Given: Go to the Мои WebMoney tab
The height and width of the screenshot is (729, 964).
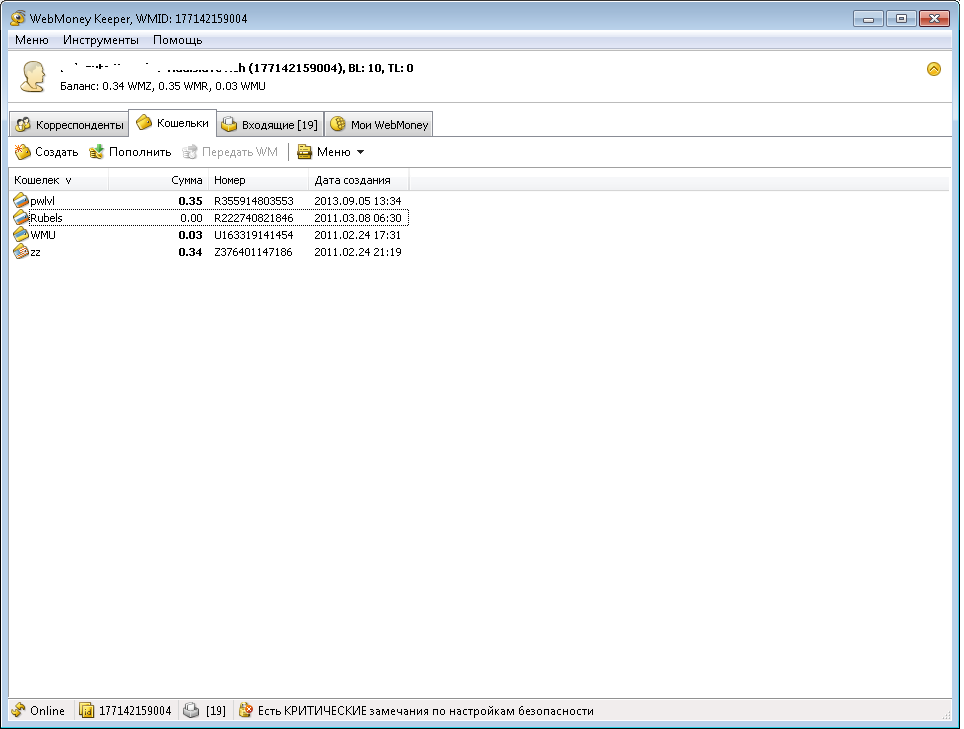Looking at the screenshot, I should tap(379, 125).
